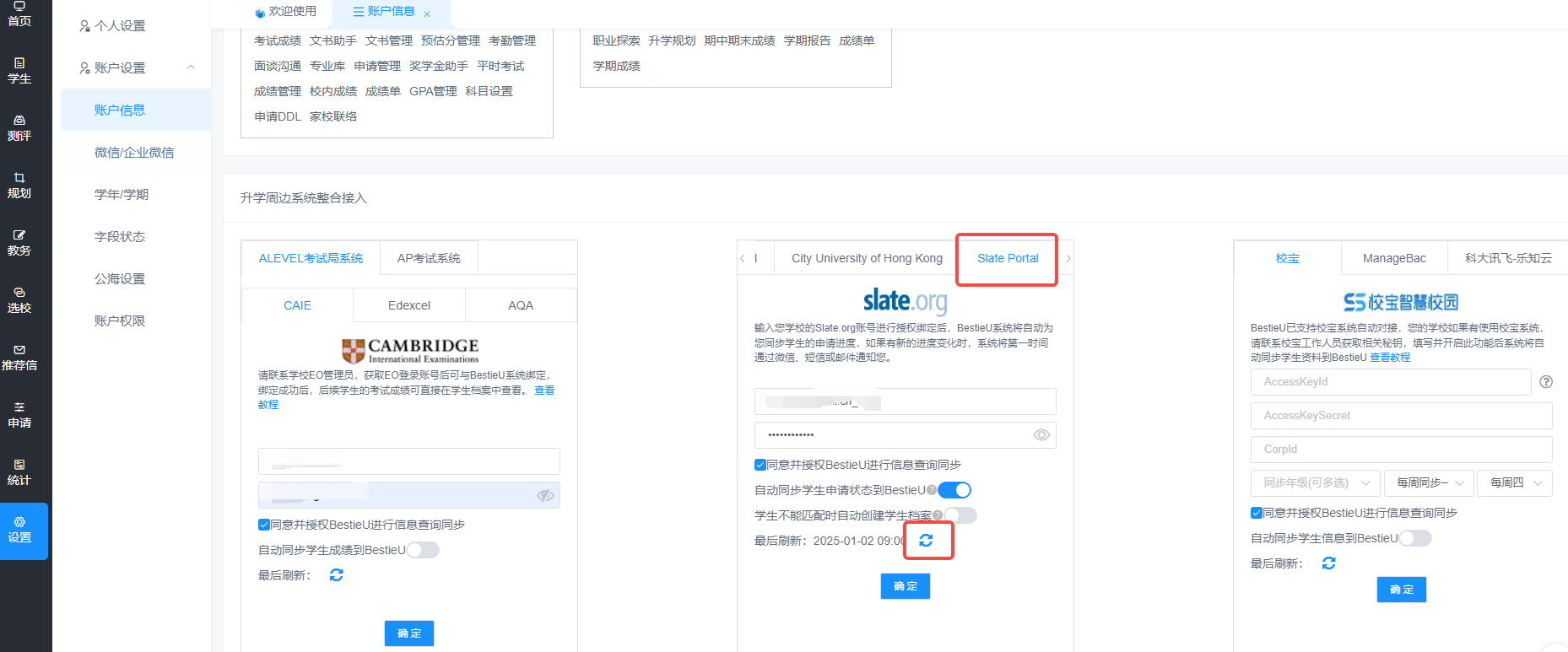Toggle 自动同步学生申请状态到BestieU switch
Screen dimensions: 1568x652
954,490
